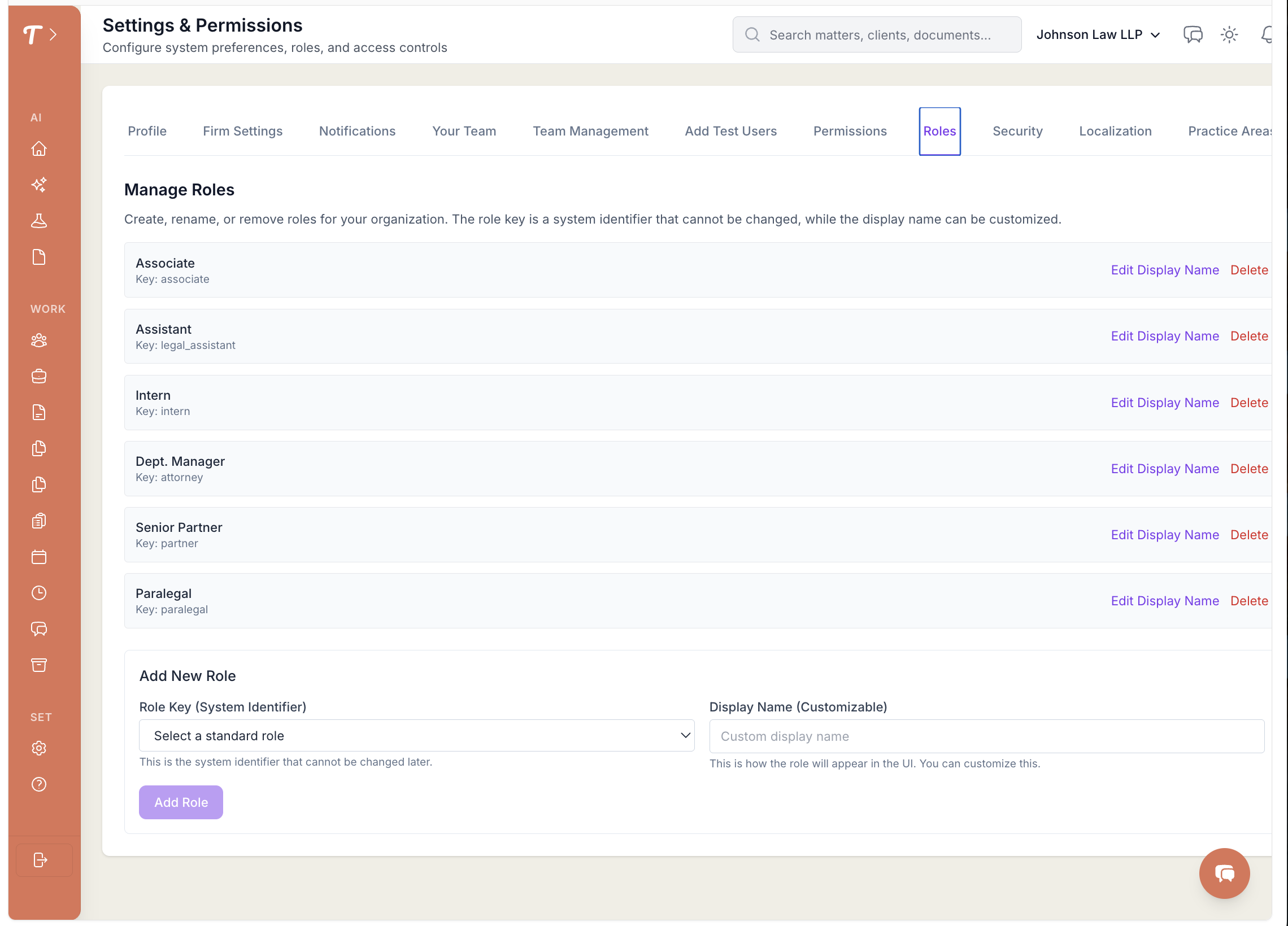
Task: Open the Select a standard role dropdown
Action: pos(416,735)
